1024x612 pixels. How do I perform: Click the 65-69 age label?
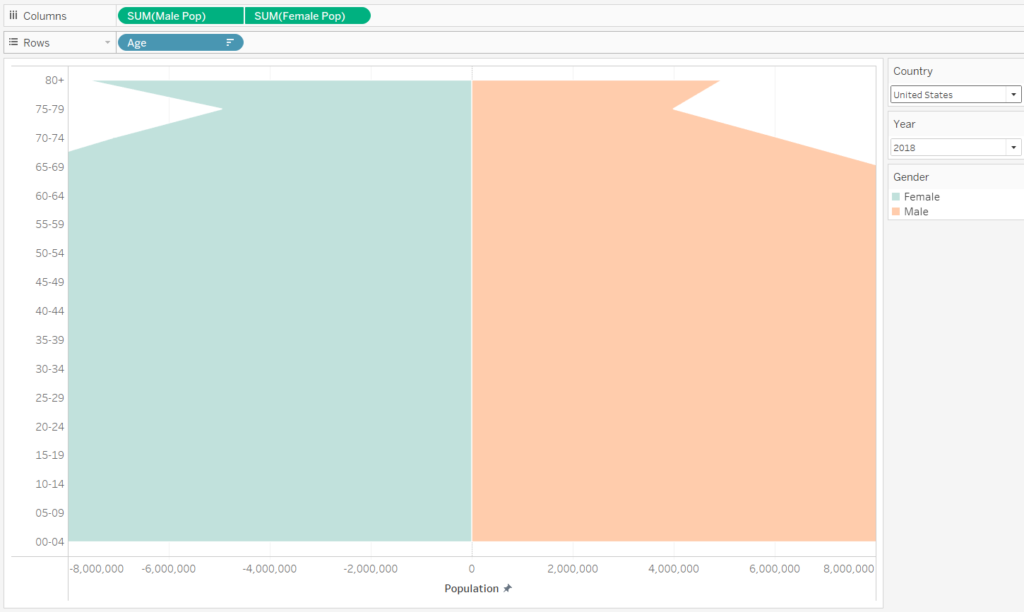50,167
